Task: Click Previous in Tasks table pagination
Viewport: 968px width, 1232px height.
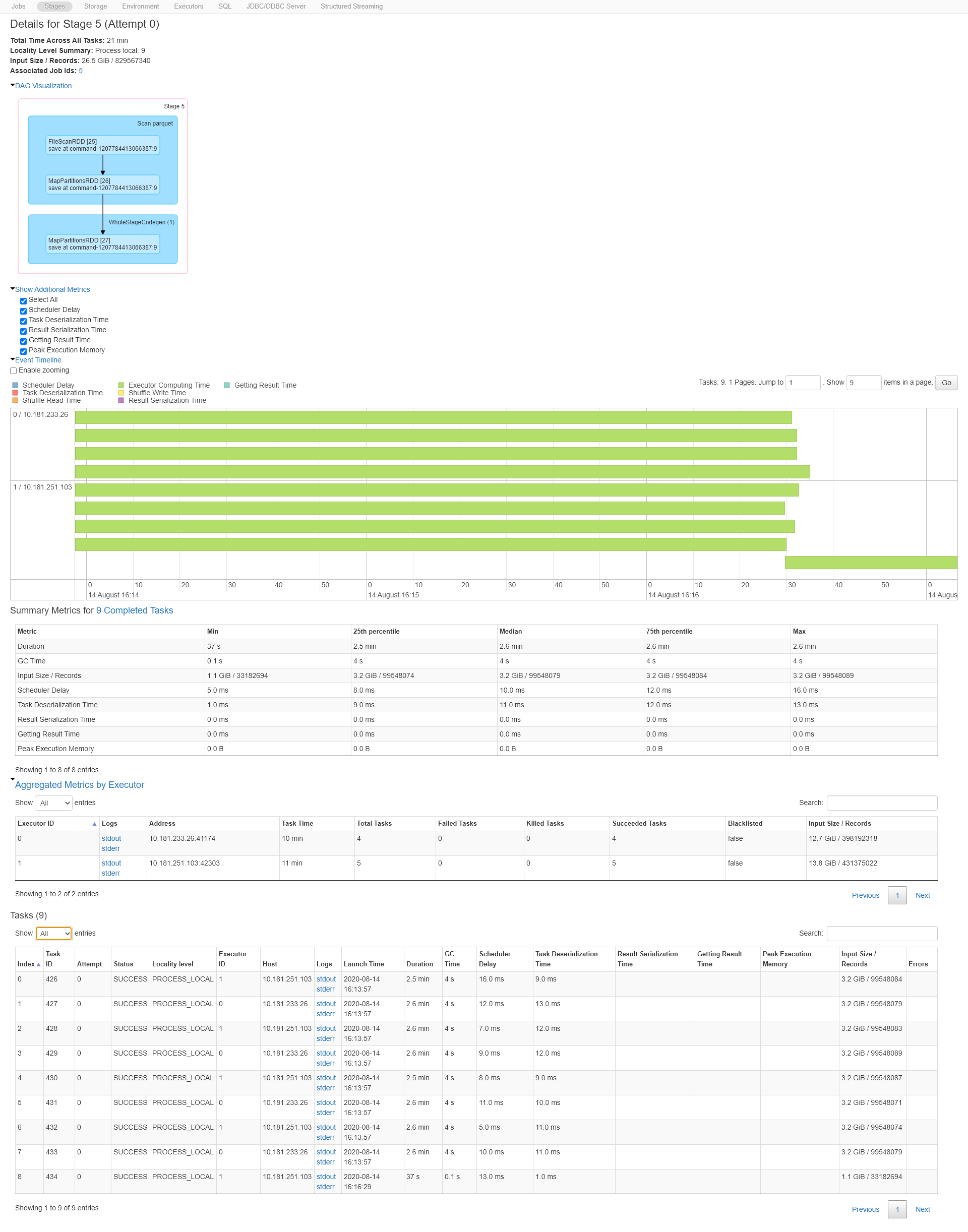Action: click(x=866, y=1209)
